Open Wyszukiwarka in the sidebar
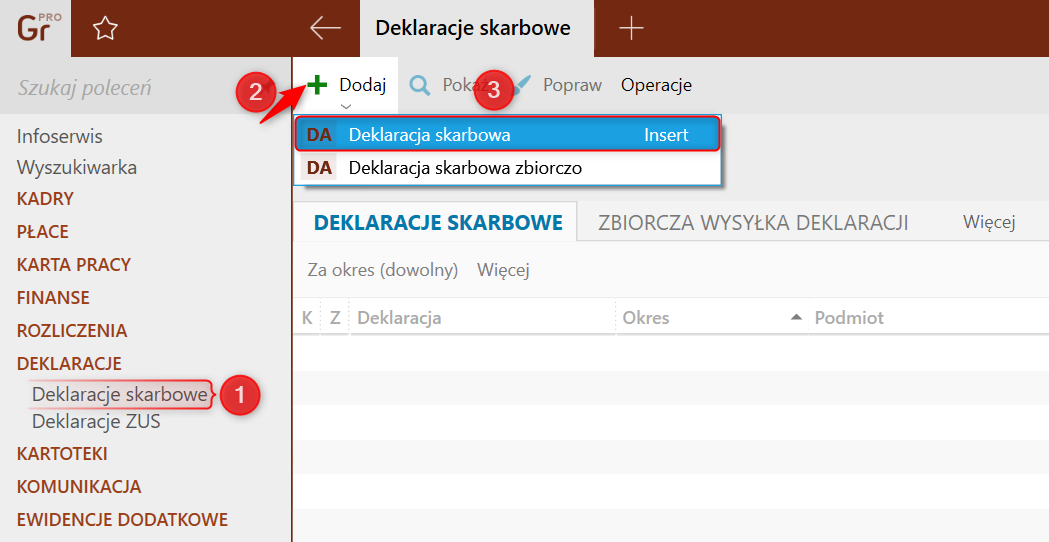Image resolution: width=1049 pixels, height=542 pixels. tap(77, 167)
